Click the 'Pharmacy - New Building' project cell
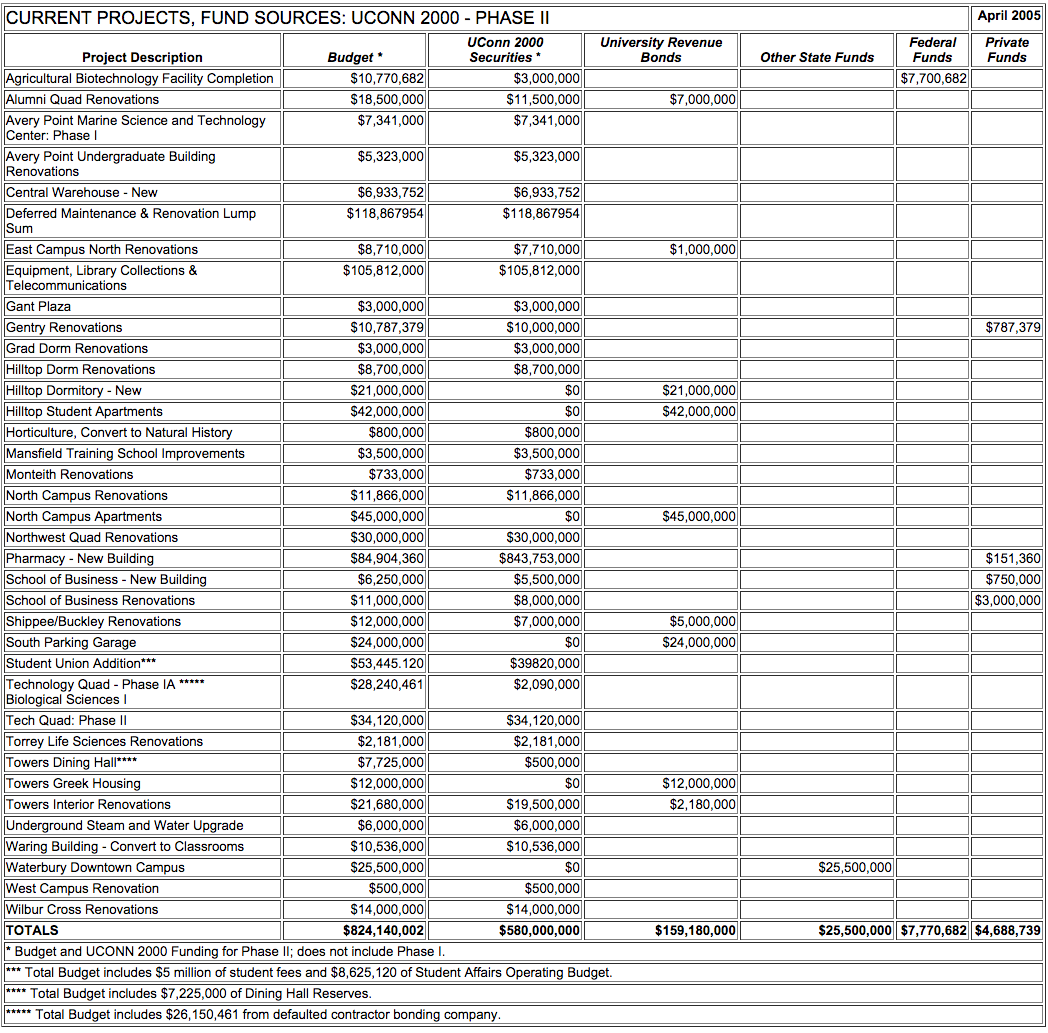The width and height of the screenshot is (1048, 1033). click(x=80, y=558)
